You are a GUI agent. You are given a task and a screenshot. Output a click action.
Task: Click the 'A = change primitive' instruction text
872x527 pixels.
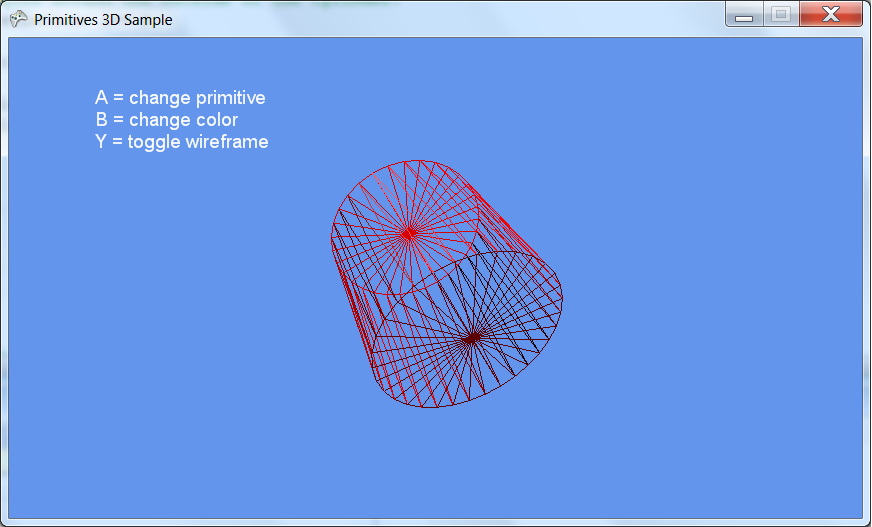click(180, 98)
